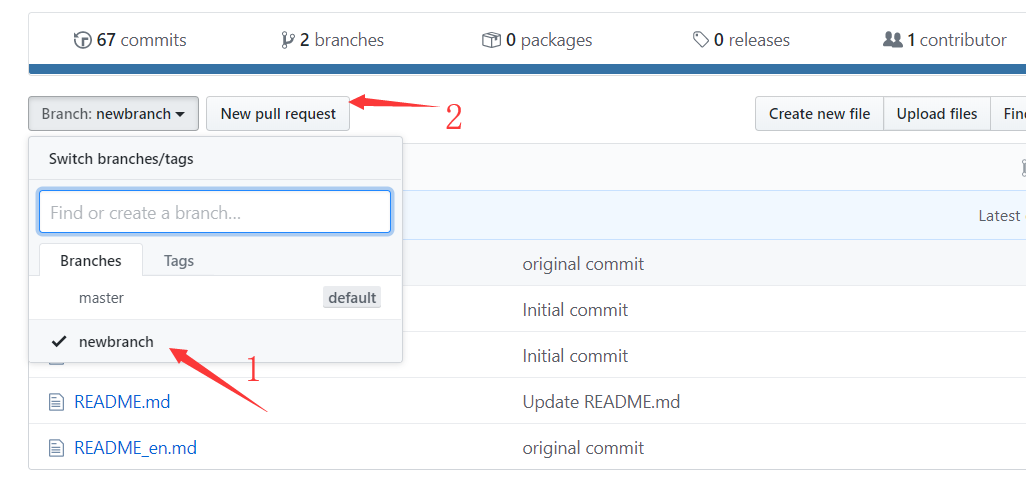Open the Update README.md commit message

coord(601,402)
